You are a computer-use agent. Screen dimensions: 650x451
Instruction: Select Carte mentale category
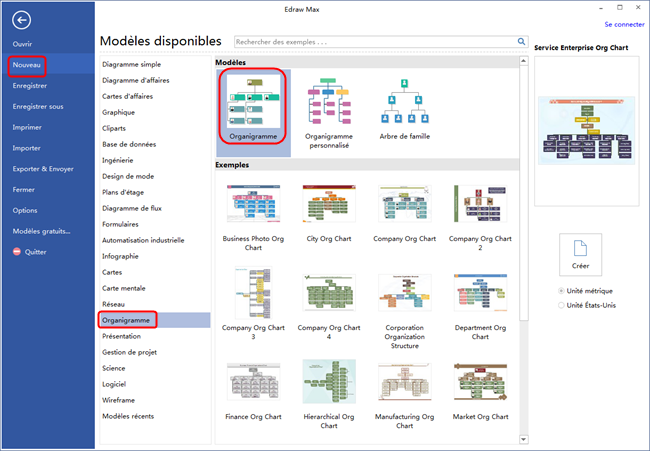pyautogui.click(x=124, y=288)
